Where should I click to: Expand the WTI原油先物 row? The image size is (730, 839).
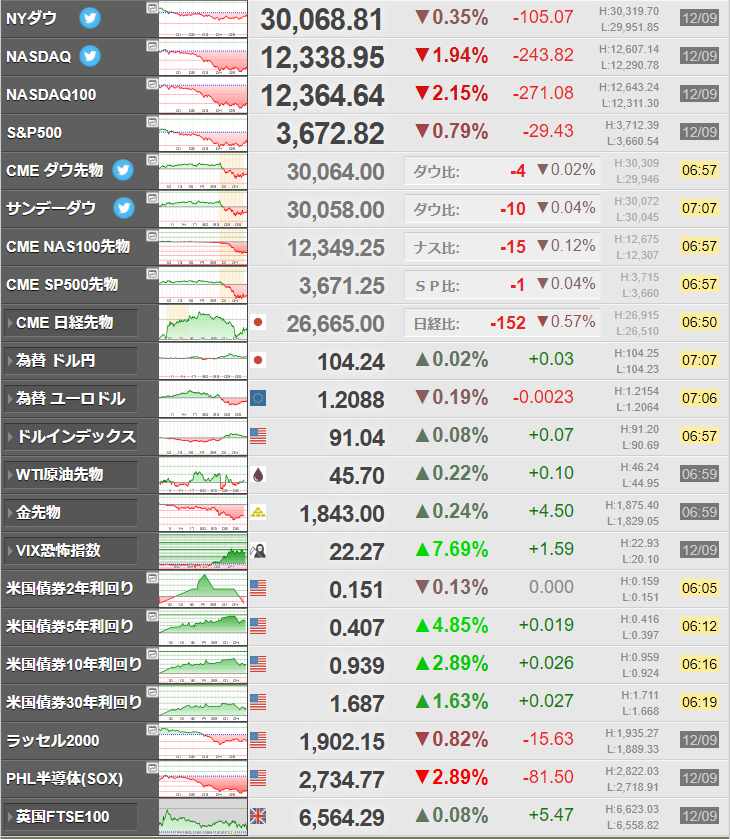tap(71, 475)
